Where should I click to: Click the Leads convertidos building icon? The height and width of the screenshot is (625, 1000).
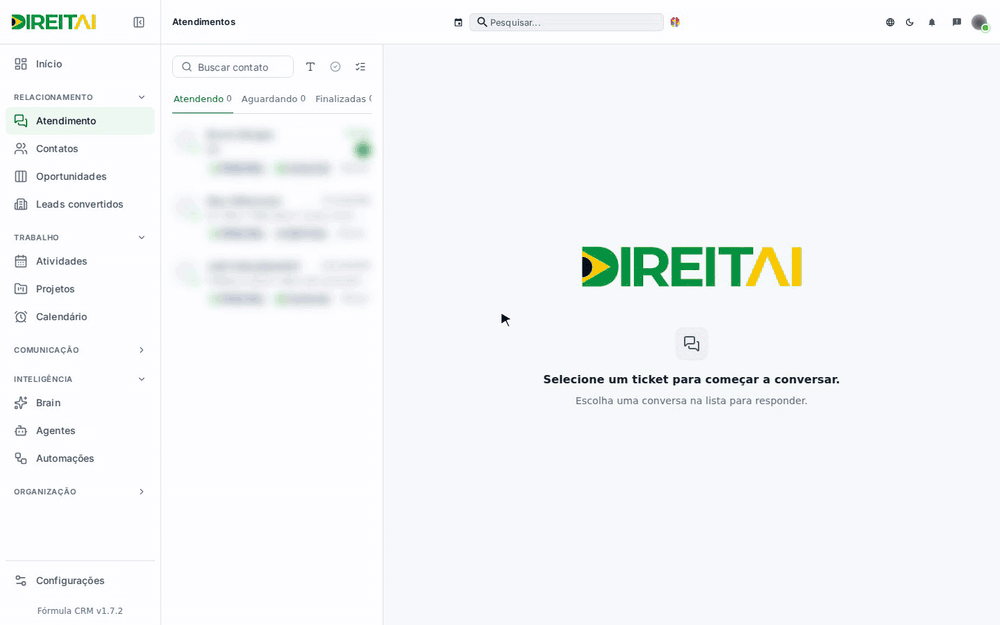tap(21, 204)
